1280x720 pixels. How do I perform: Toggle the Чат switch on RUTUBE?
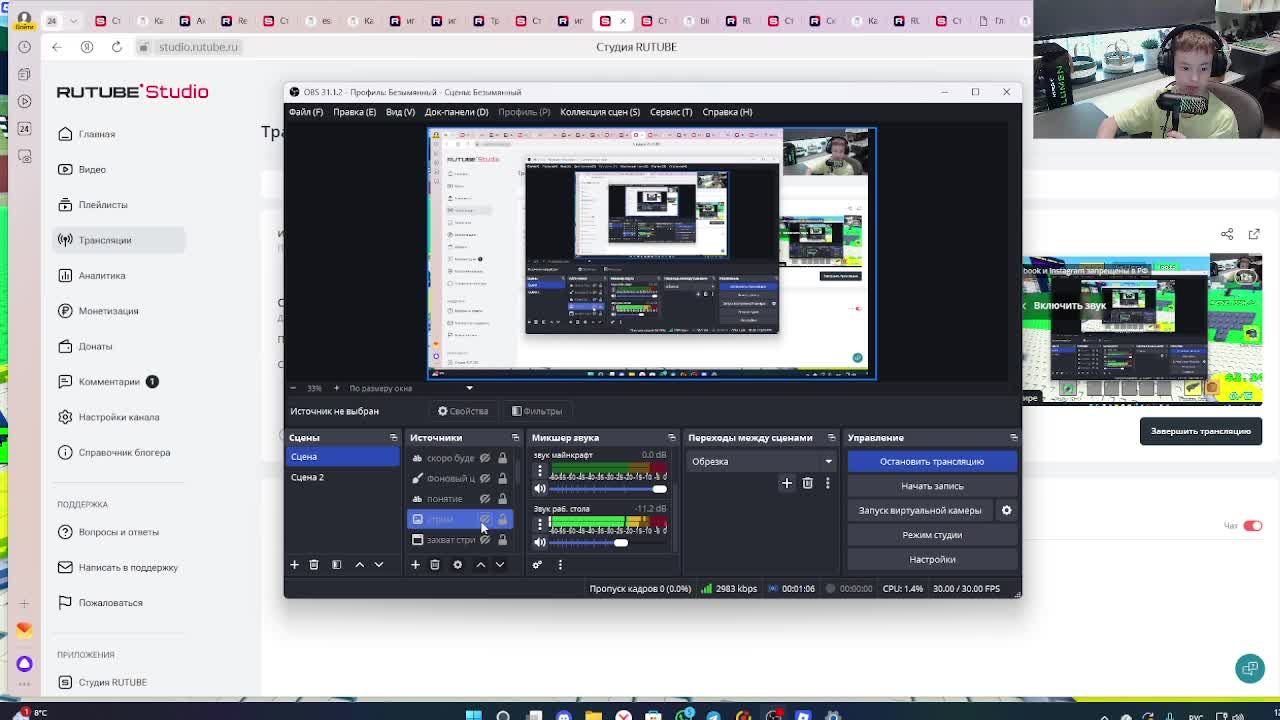1252,526
